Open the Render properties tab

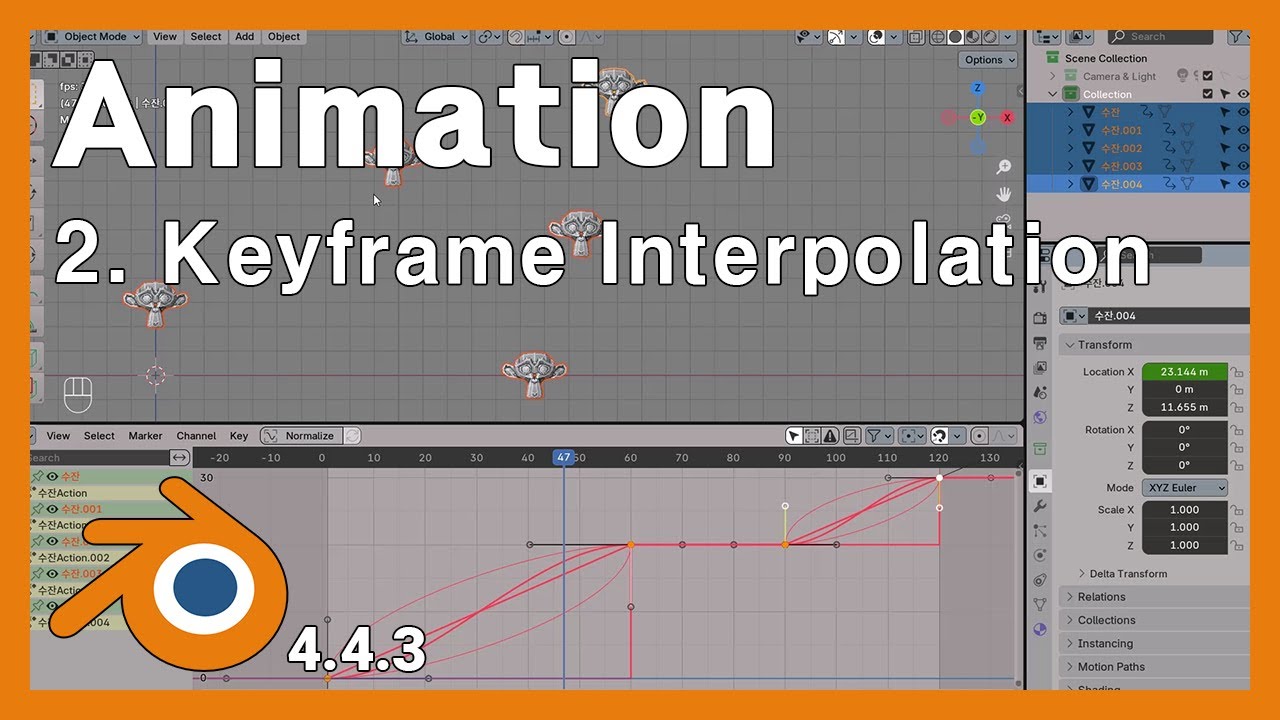coord(1040,318)
